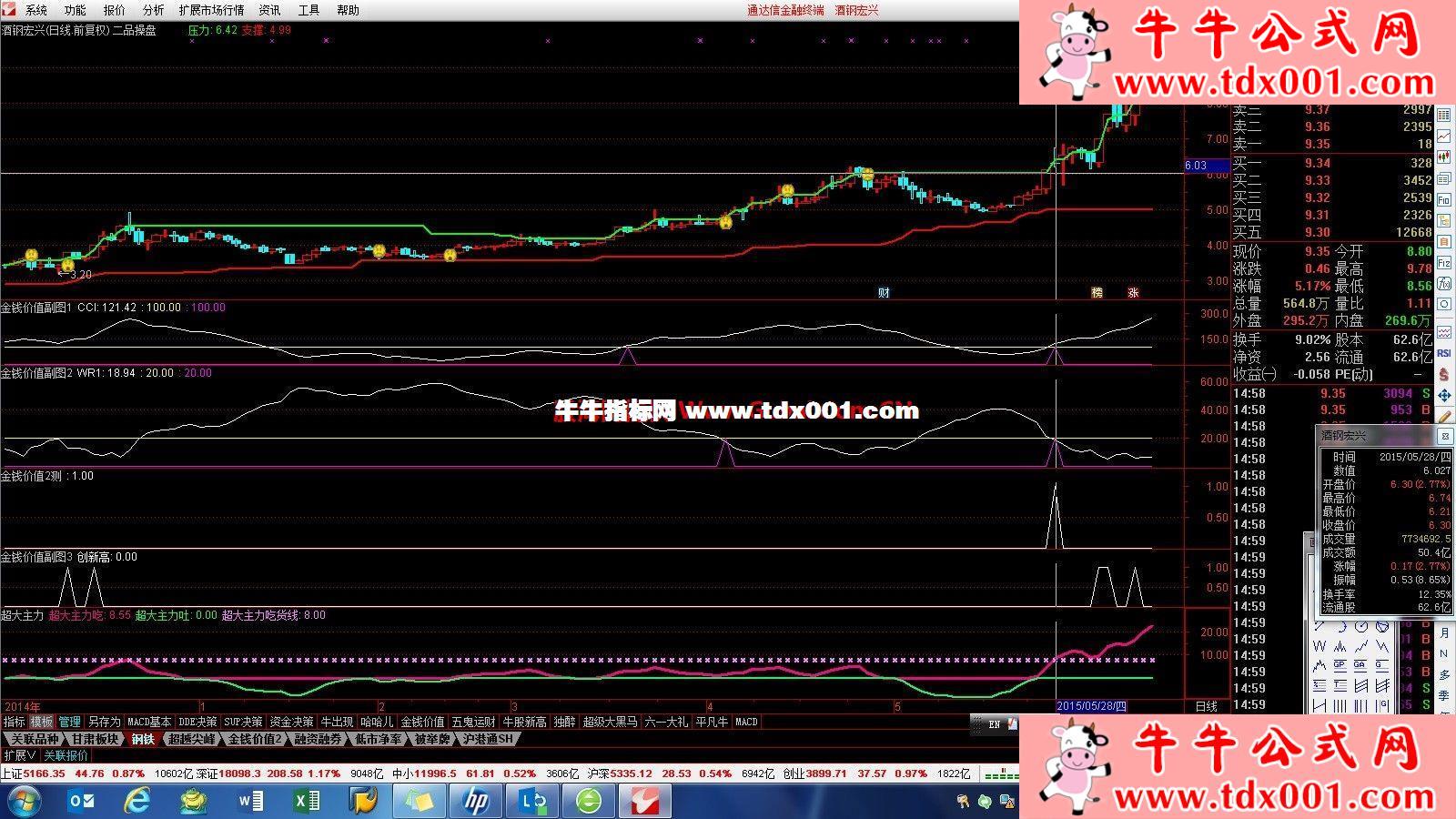Select the rising zigzag trend line tool
This screenshot has height=819, width=1456.
tap(1361, 646)
